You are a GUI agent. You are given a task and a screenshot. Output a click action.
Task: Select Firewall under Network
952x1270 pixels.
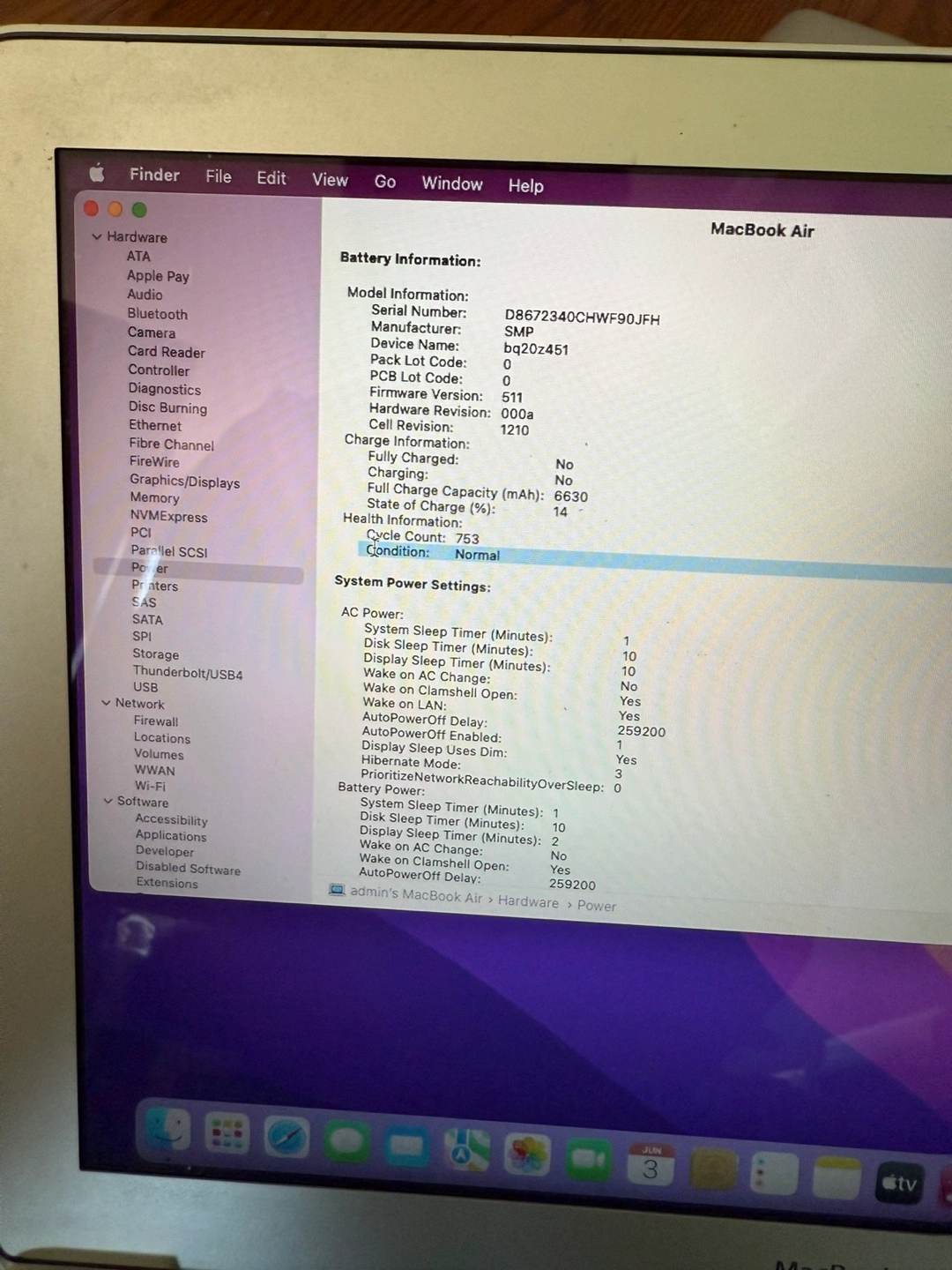(x=156, y=721)
